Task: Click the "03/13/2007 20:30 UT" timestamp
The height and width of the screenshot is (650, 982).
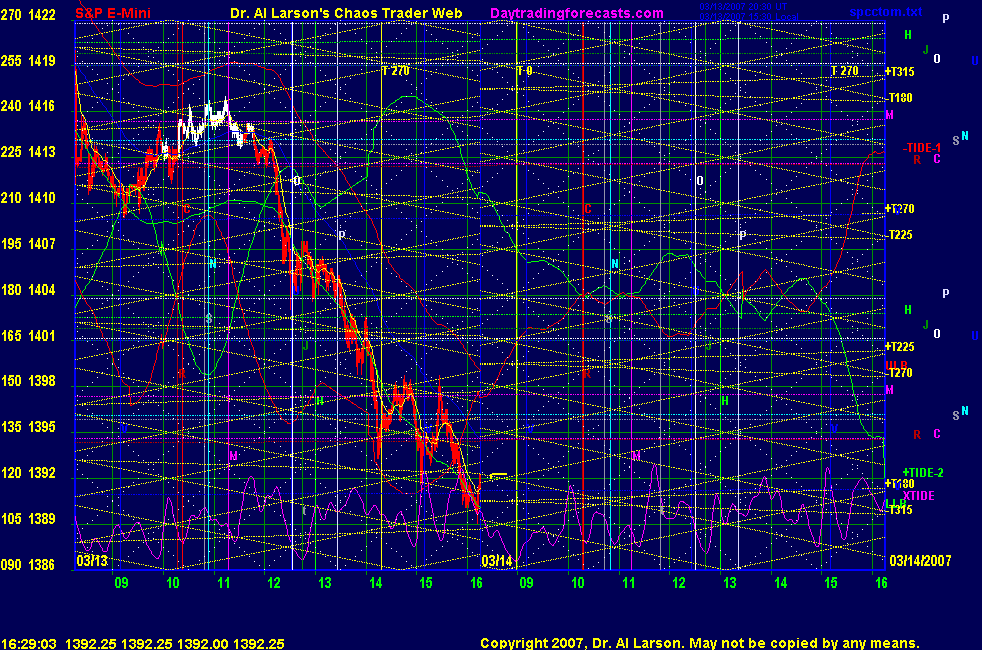Action: tap(743, 7)
